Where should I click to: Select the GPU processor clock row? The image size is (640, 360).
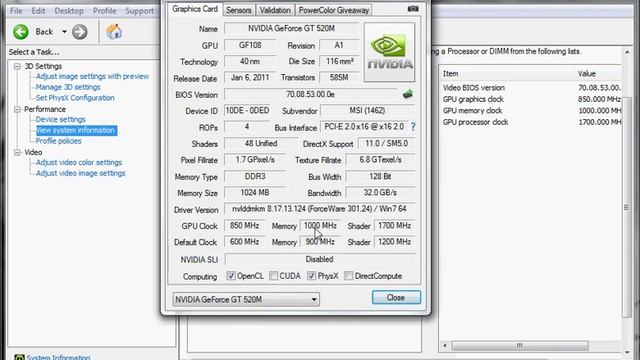point(531,122)
